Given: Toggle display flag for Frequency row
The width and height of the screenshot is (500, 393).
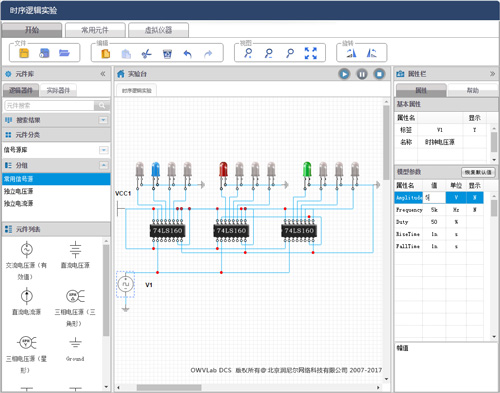Looking at the screenshot, I should tap(475, 210).
